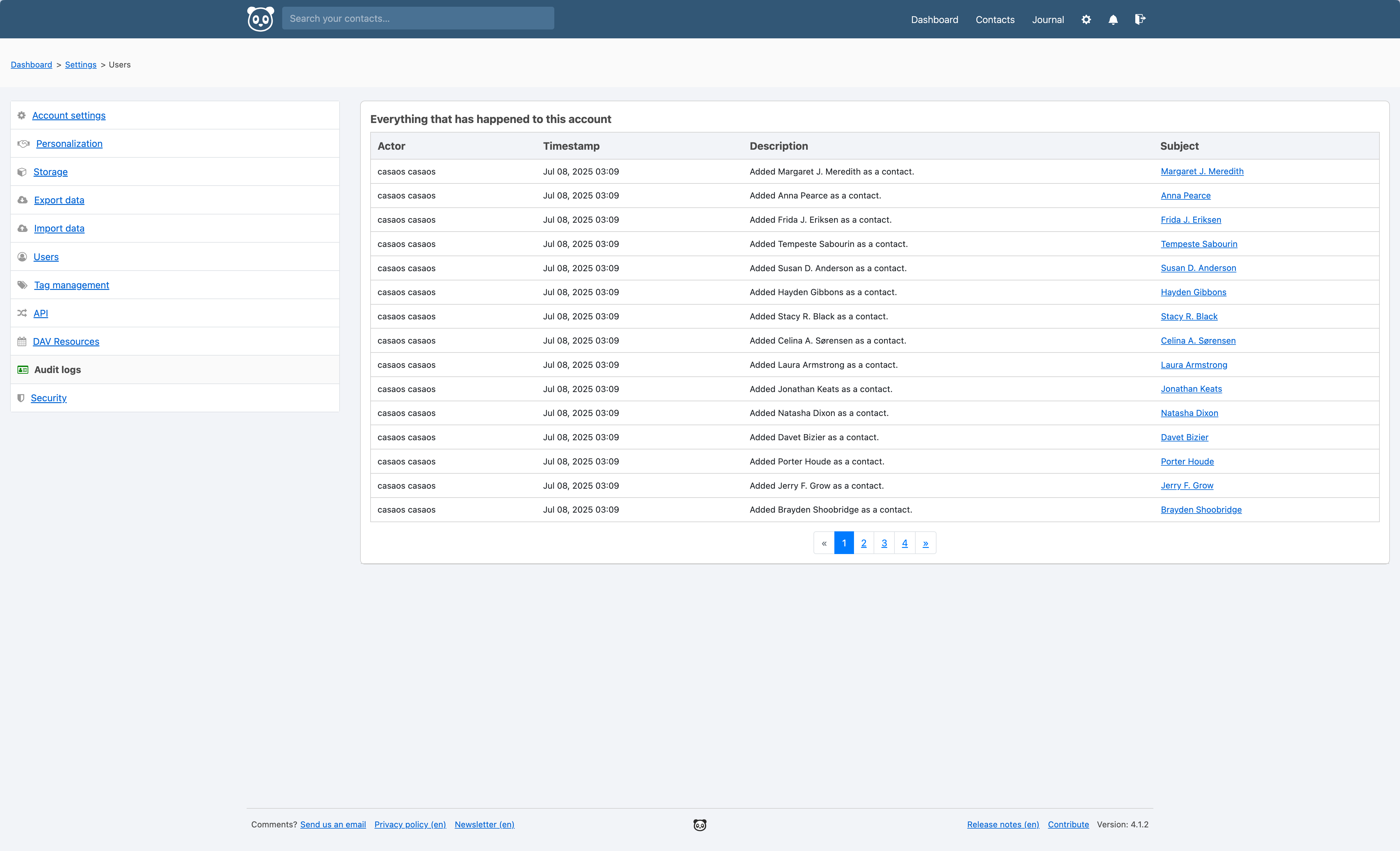Click the Security shield icon
The height and width of the screenshot is (851, 1400).
[x=21, y=398]
